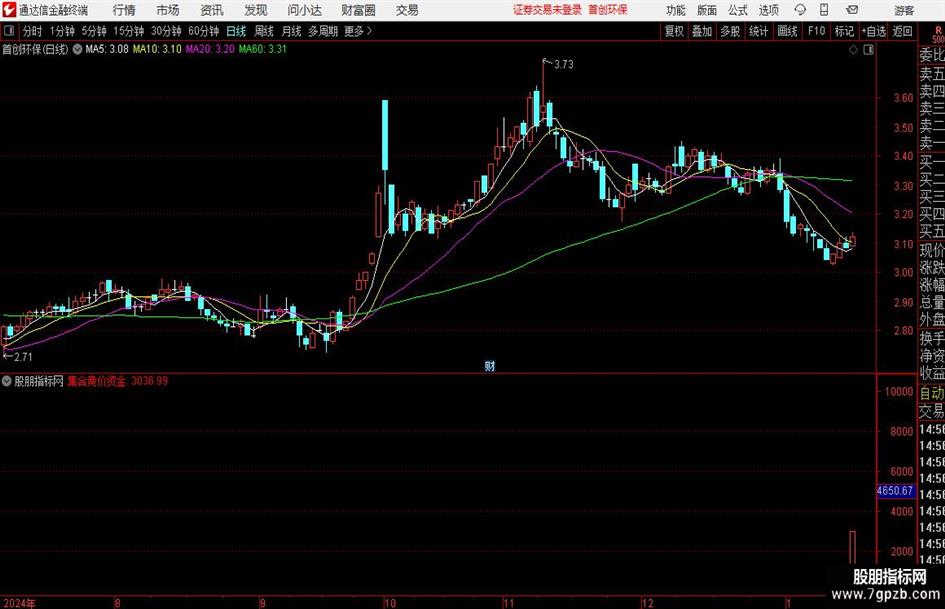Open the mobile phone icon
Viewport: 945px width, 609px height.
pos(824,10)
